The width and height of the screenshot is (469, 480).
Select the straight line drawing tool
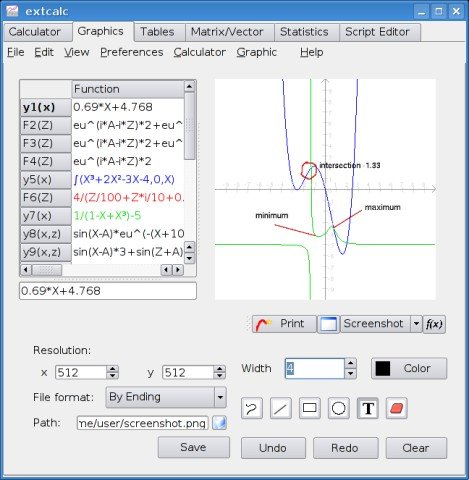281,408
